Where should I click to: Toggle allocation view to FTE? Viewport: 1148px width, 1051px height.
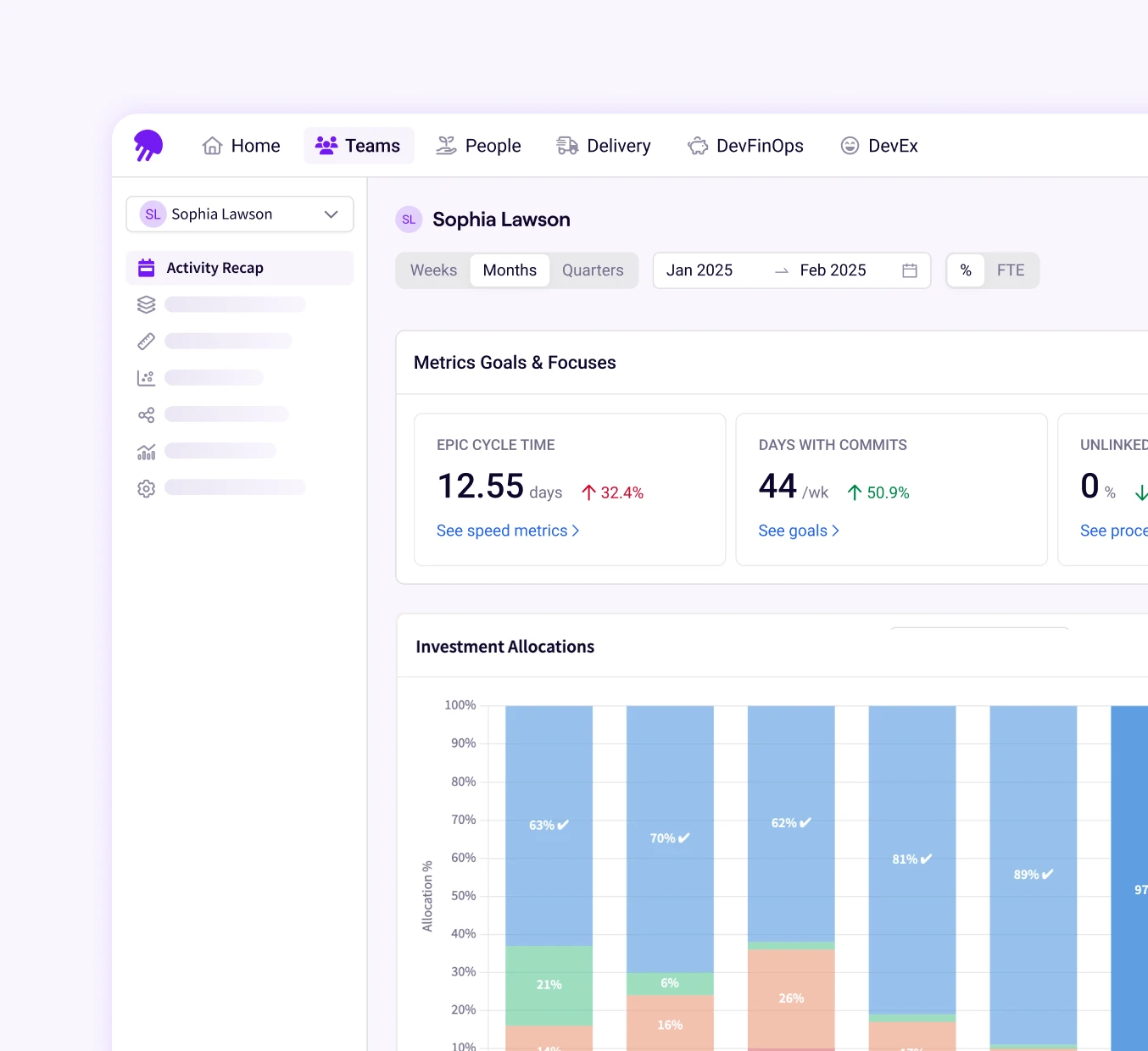pos(1011,270)
